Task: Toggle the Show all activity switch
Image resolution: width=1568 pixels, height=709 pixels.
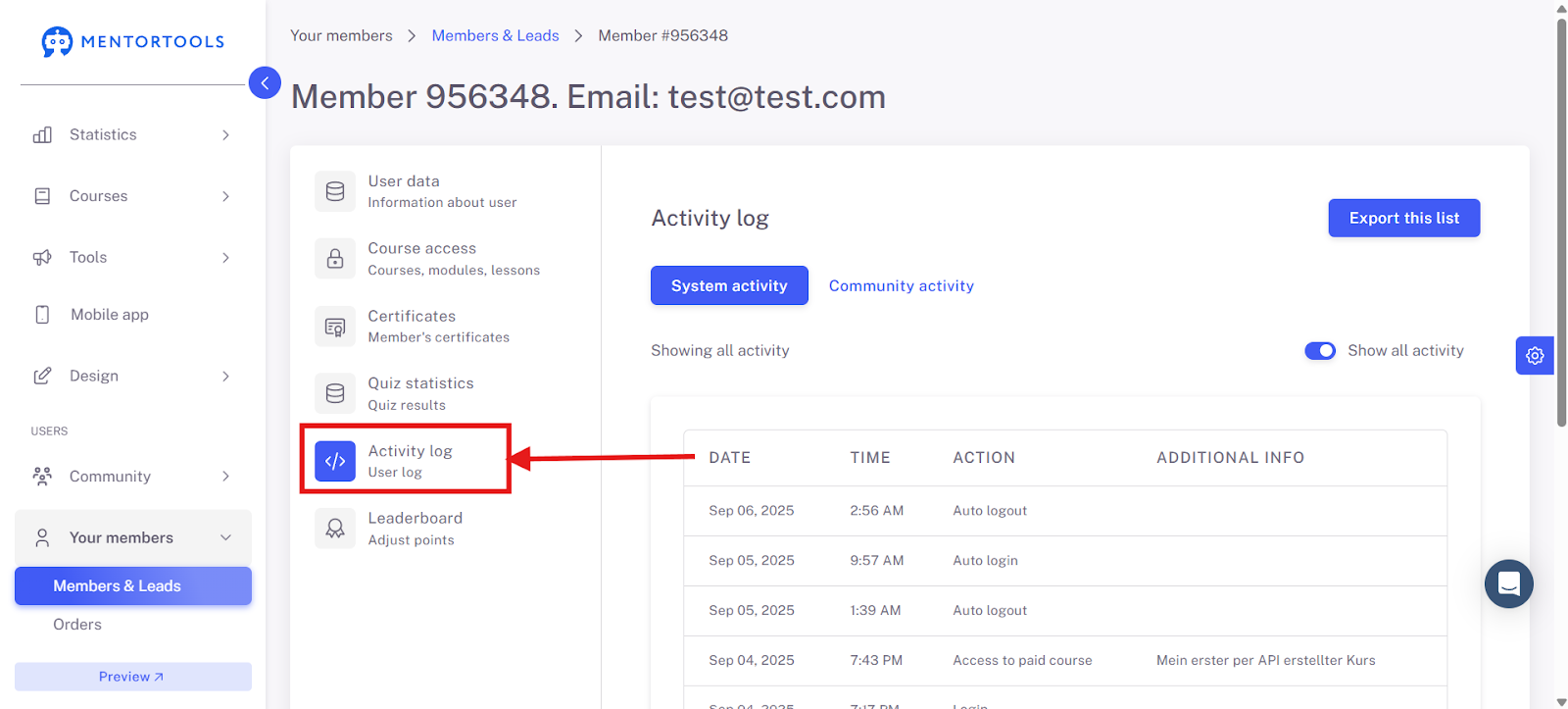Action: click(x=1320, y=351)
